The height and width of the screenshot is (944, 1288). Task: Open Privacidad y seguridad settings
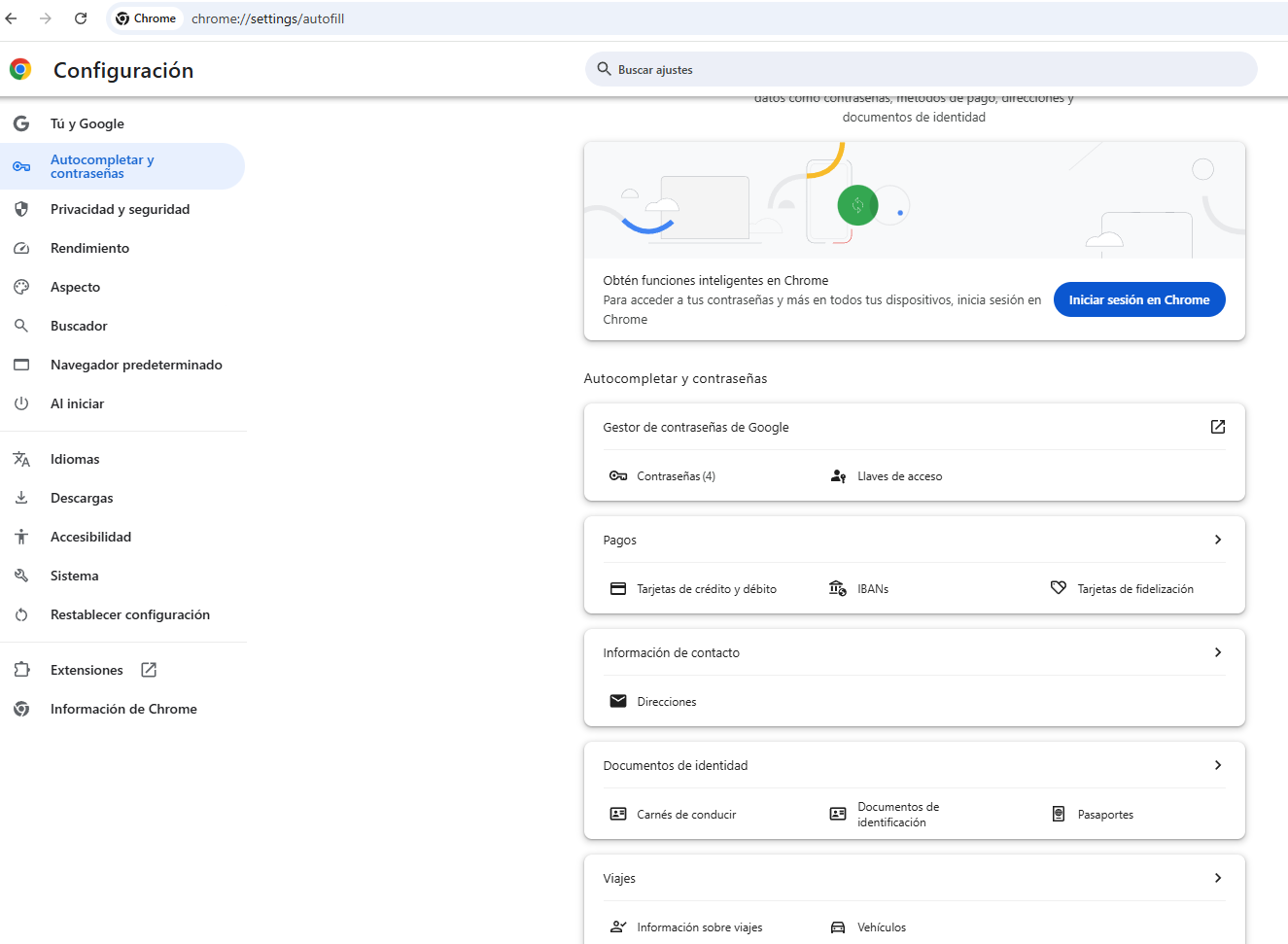[x=122, y=209]
